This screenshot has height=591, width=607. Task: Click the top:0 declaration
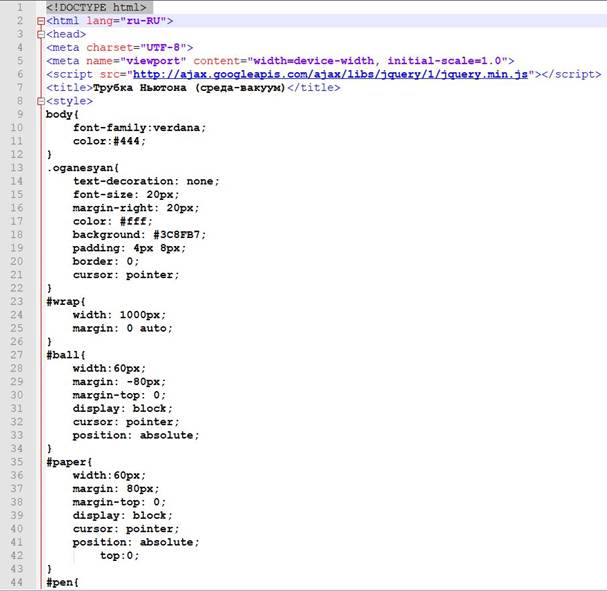coord(119,556)
